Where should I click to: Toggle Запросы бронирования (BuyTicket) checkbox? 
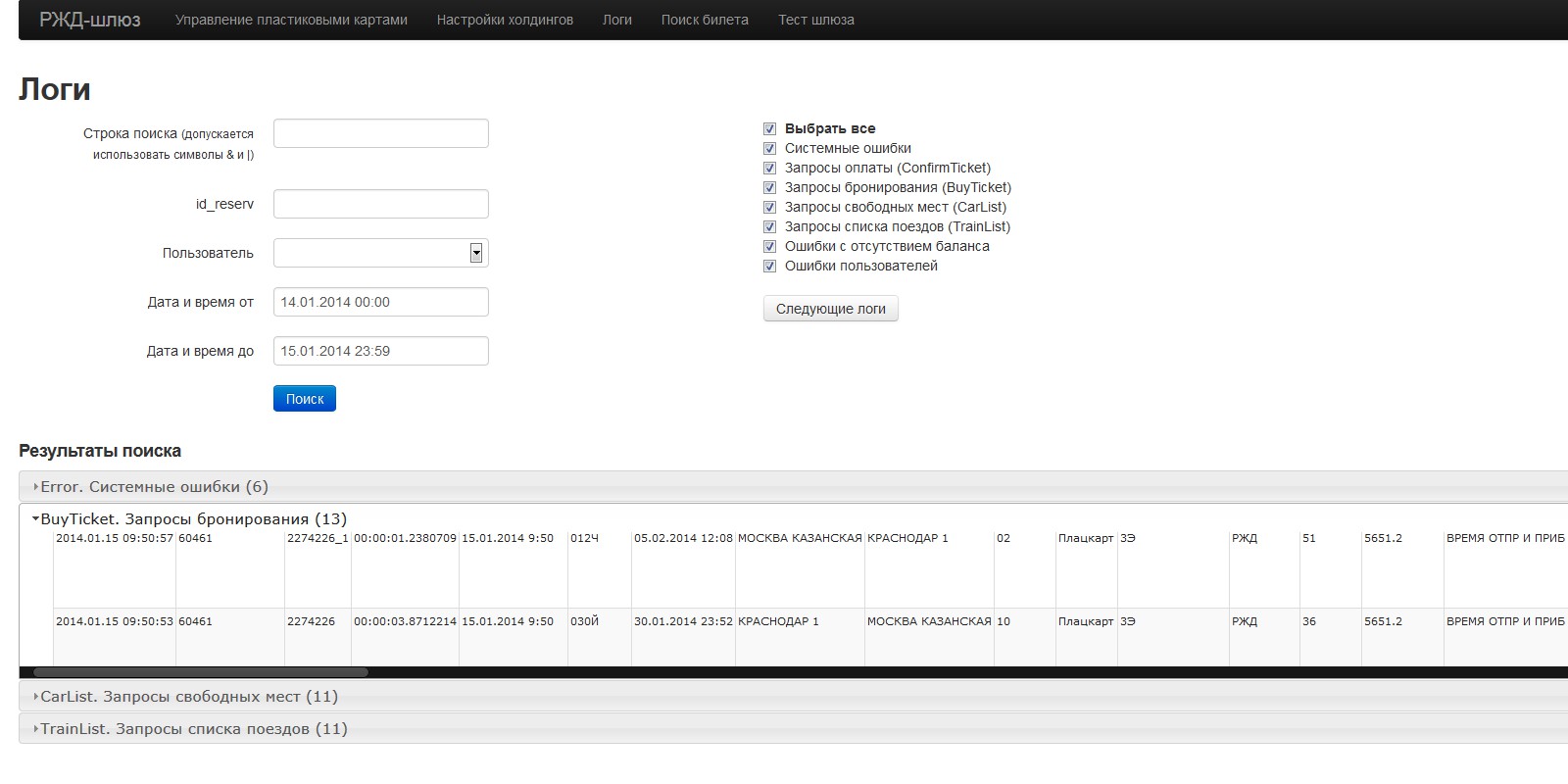[x=769, y=187]
